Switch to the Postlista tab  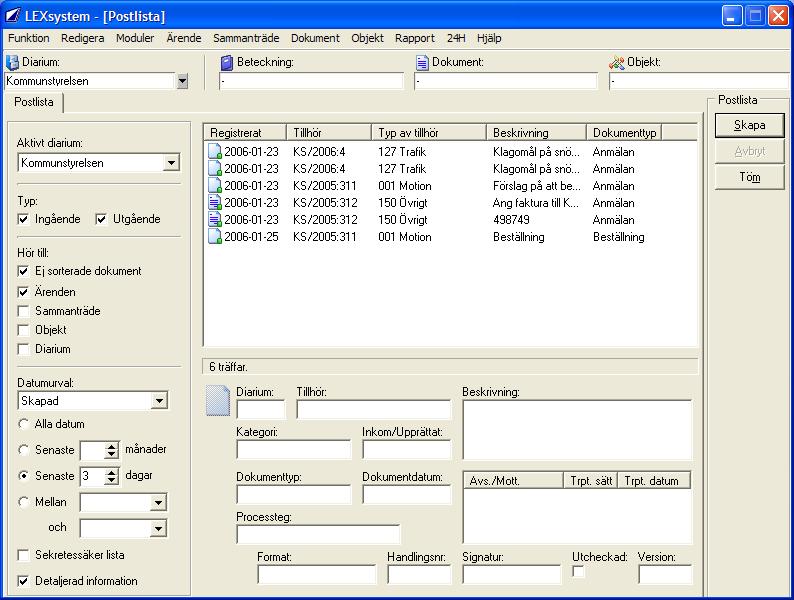click(33, 102)
